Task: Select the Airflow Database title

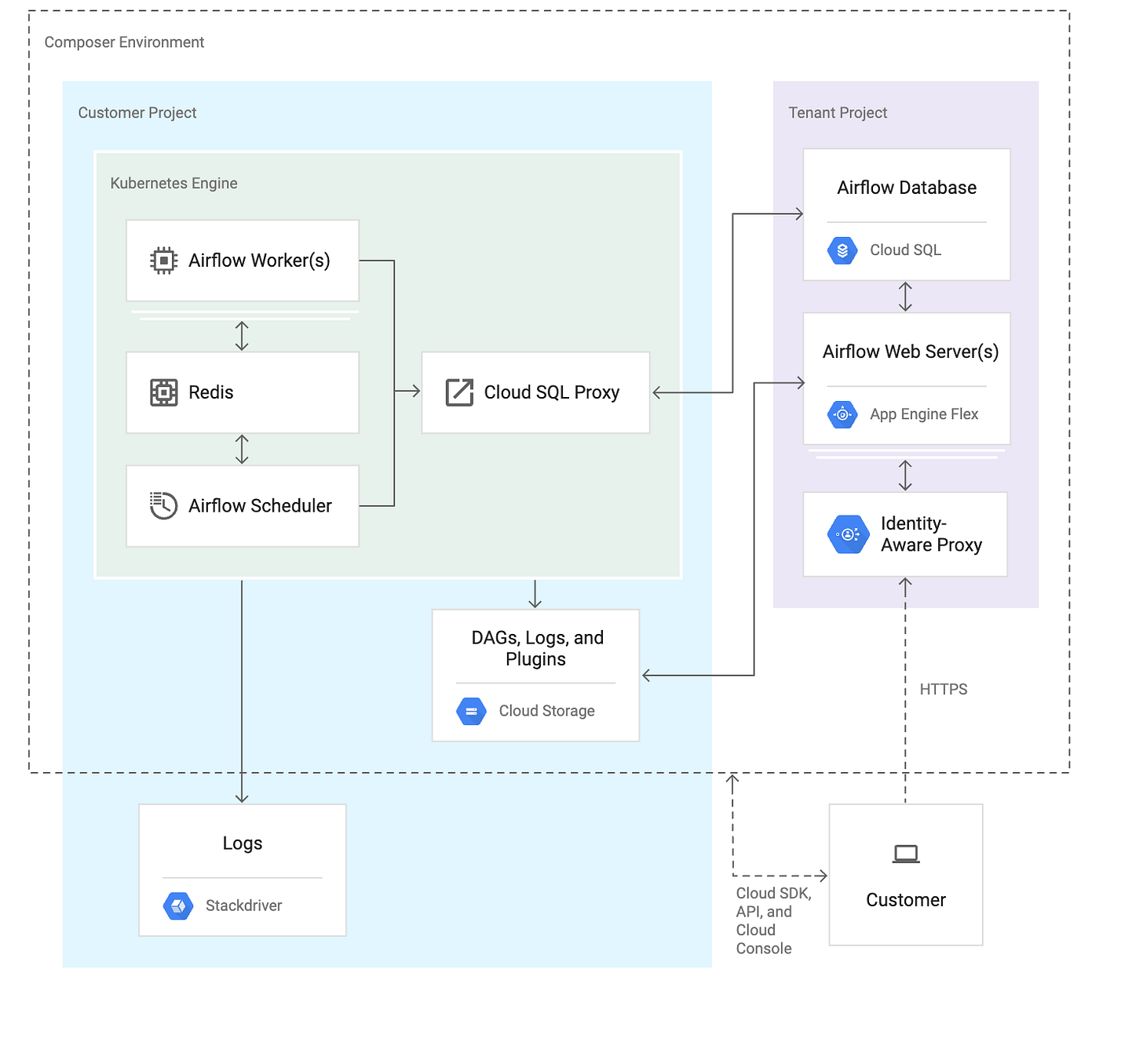Action: click(907, 188)
